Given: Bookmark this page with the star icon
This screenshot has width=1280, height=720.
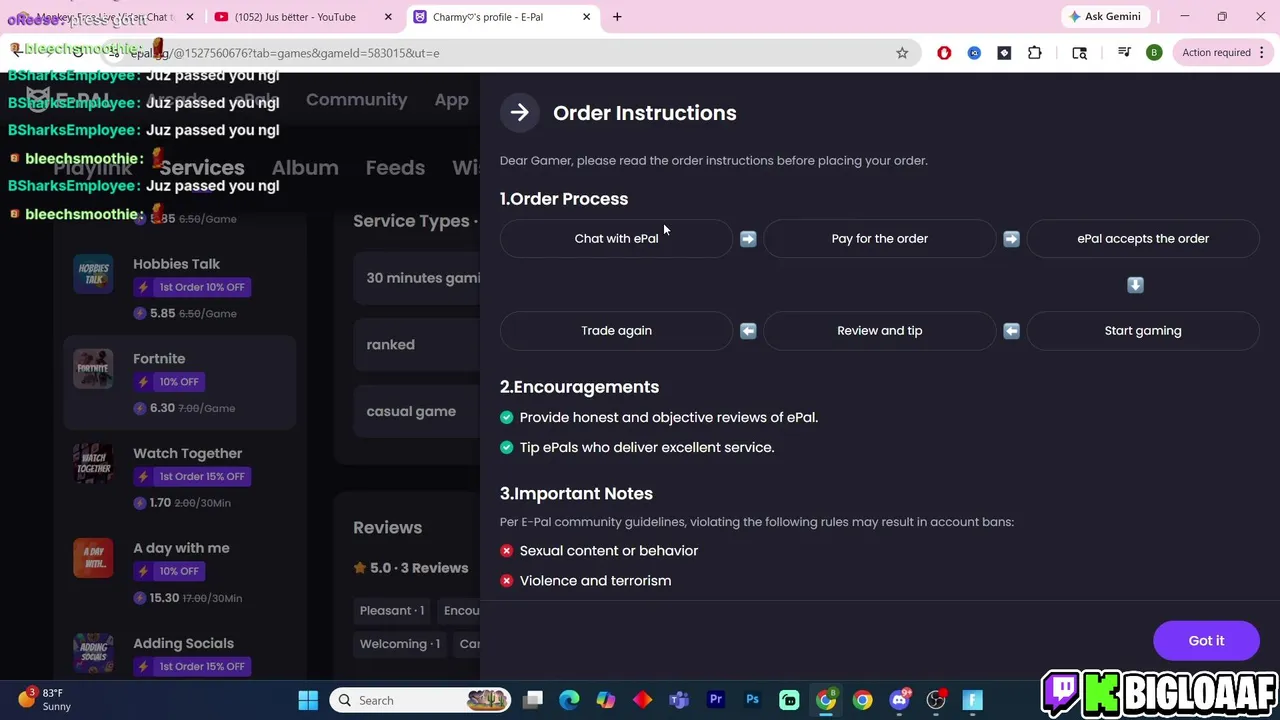Looking at the screenshot, I should 902,53.
